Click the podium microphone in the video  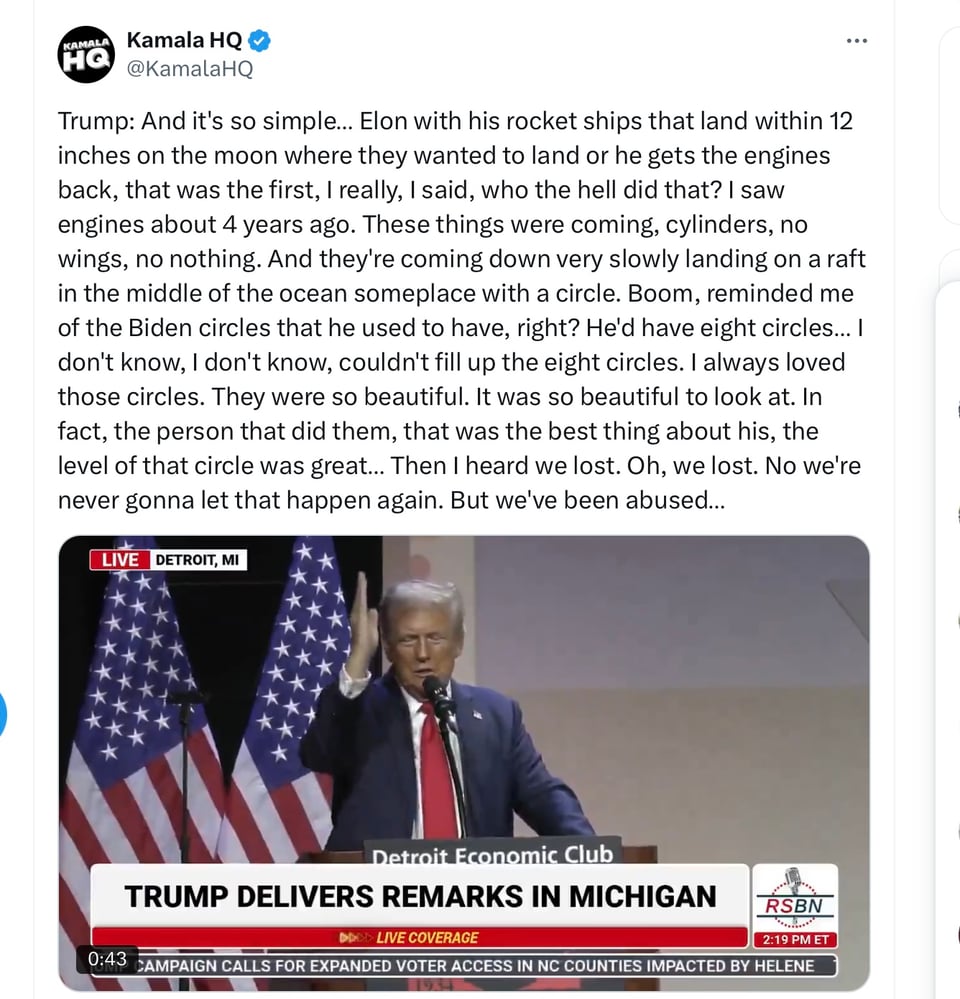click(437, 690)
